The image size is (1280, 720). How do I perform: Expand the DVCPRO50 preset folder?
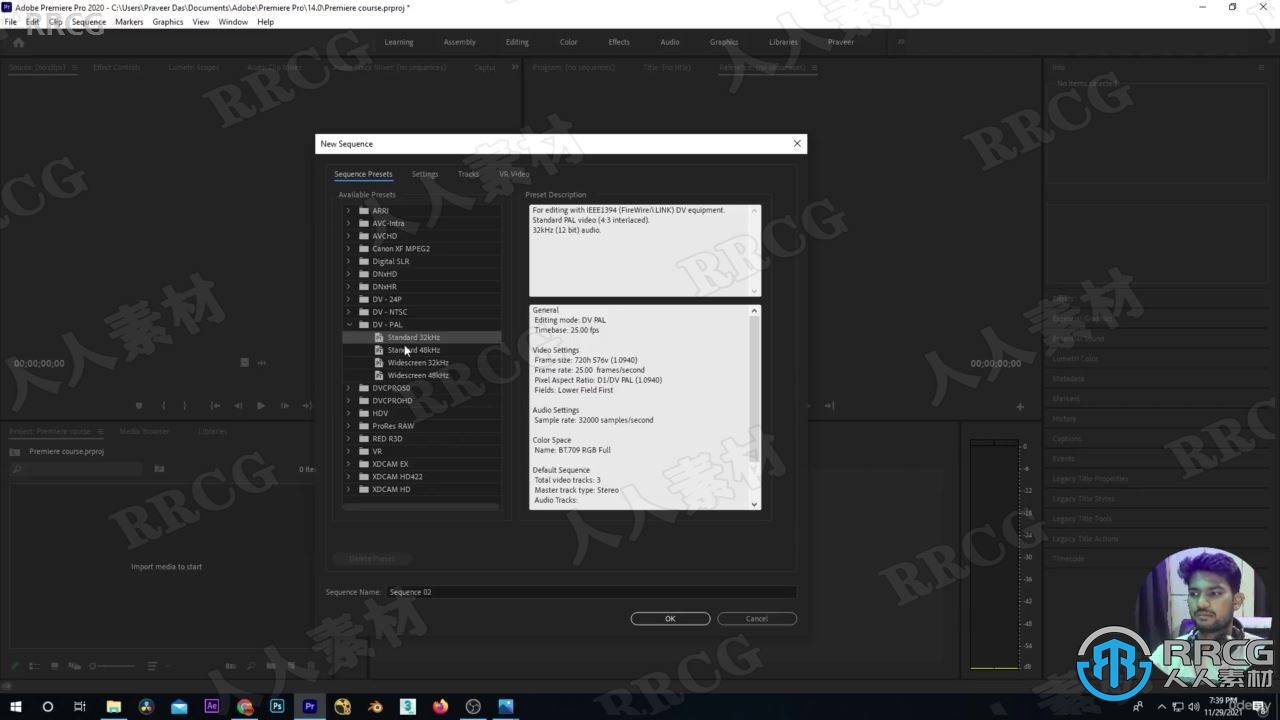point(349,388)
